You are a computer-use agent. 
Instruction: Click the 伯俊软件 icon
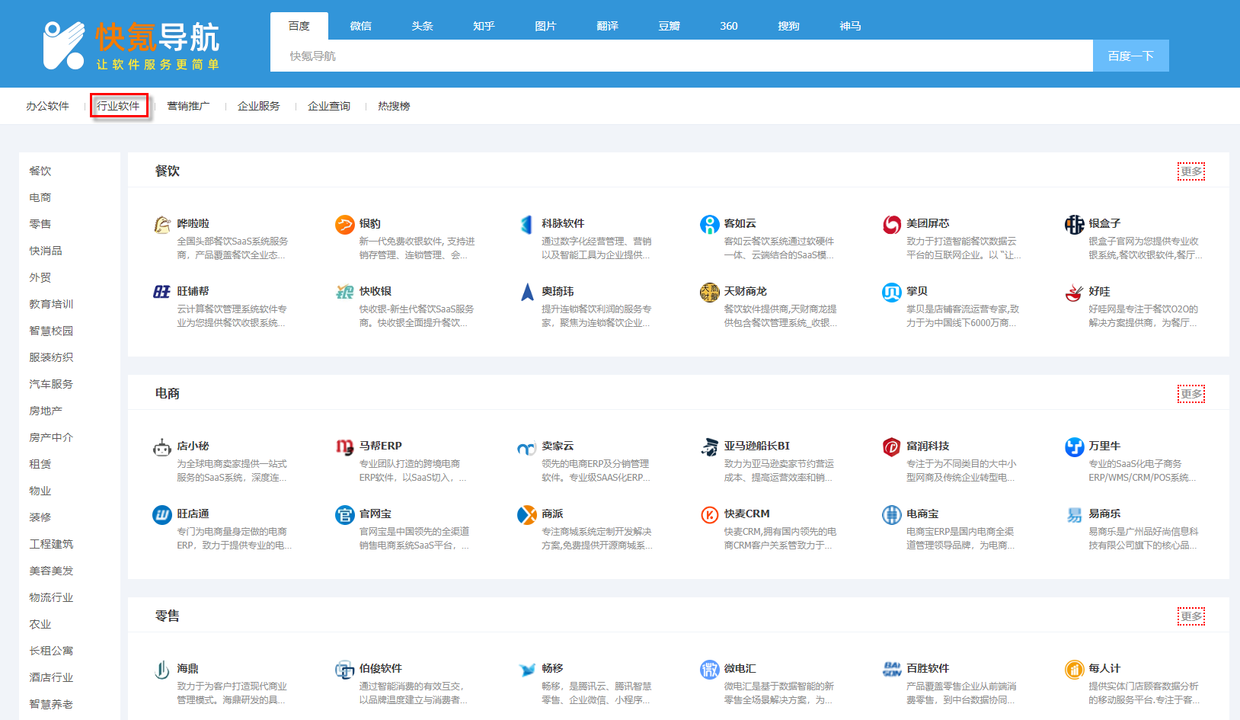coord(344,670)
